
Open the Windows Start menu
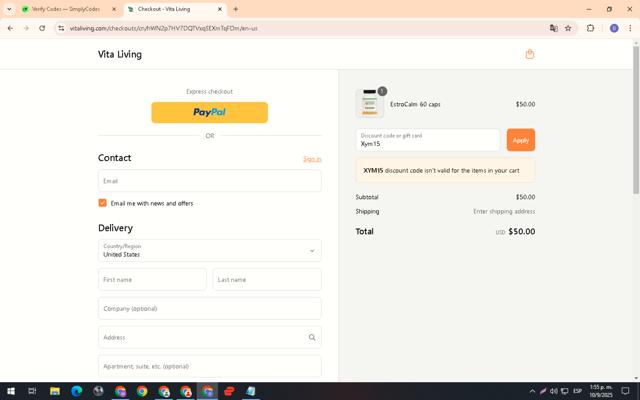point(11,391)
